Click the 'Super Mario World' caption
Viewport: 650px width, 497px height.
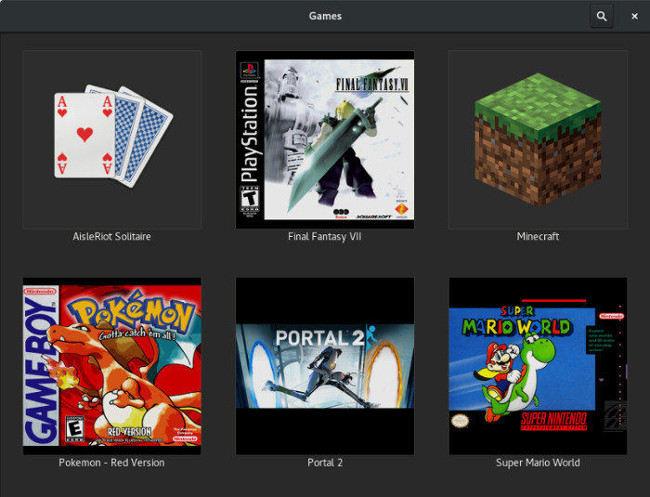point(538,463)
